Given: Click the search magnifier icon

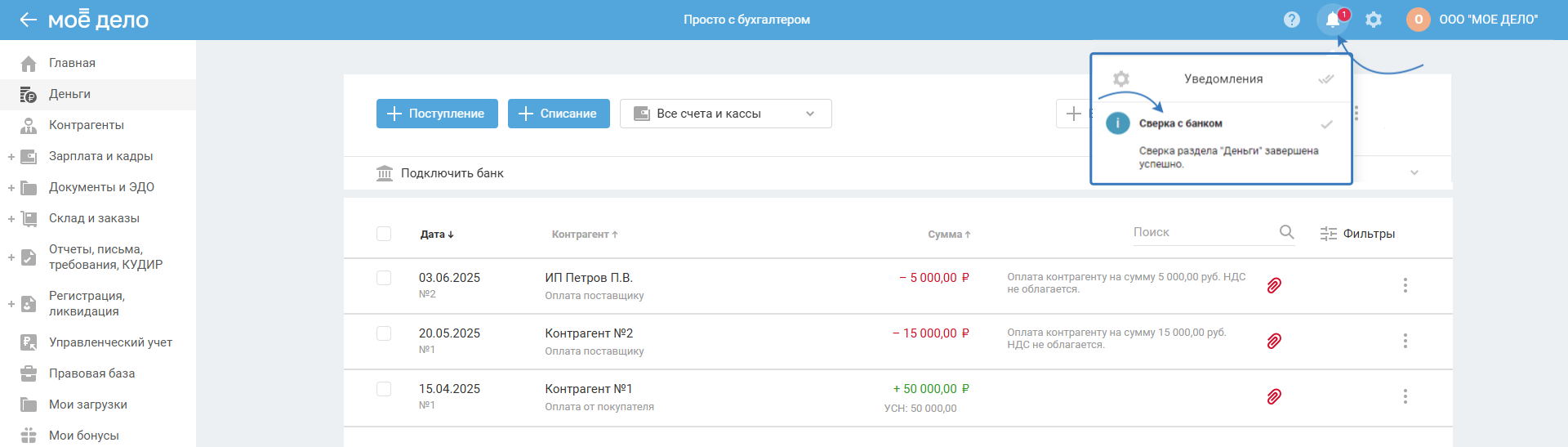Looking at the screenshot, I should pyautogui.click(x=1286, y=232).
